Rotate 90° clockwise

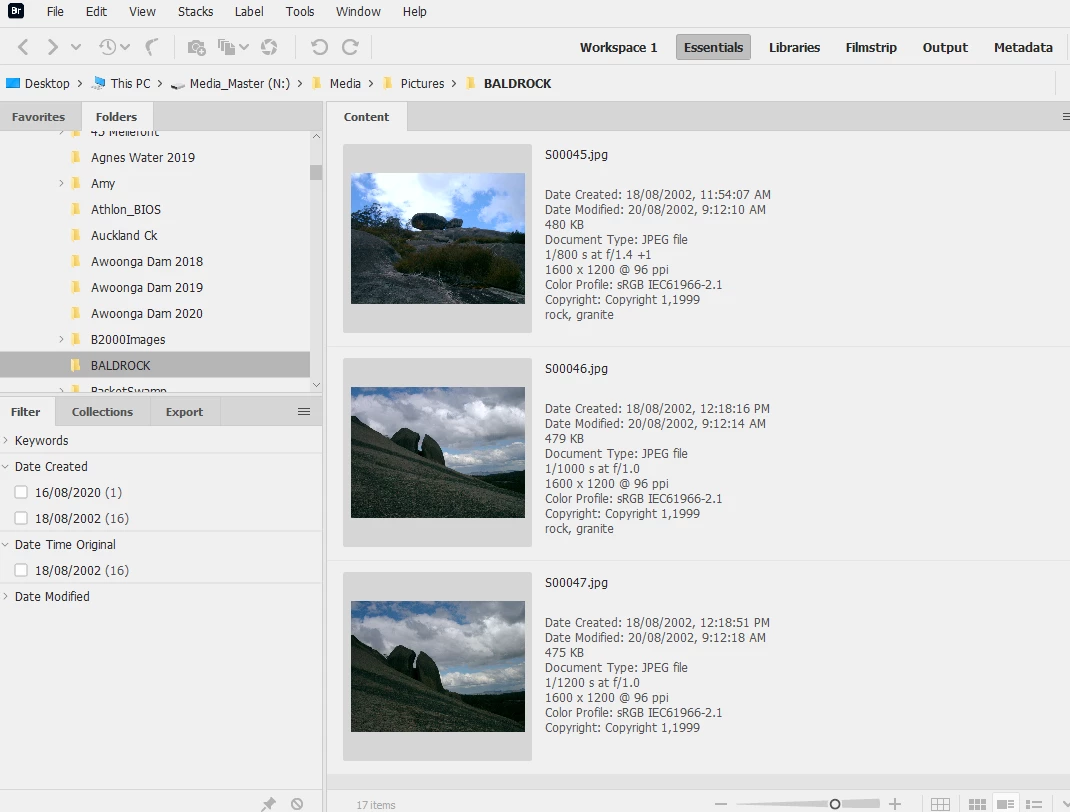point(350,47)
